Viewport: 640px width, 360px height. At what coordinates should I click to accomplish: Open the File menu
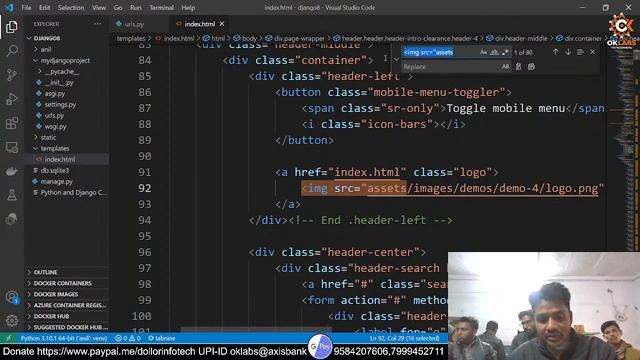click(x=26, y=8)
